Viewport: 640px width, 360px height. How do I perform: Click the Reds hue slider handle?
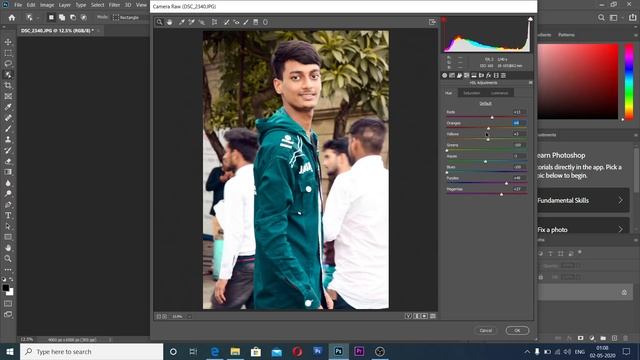(492, 118)
